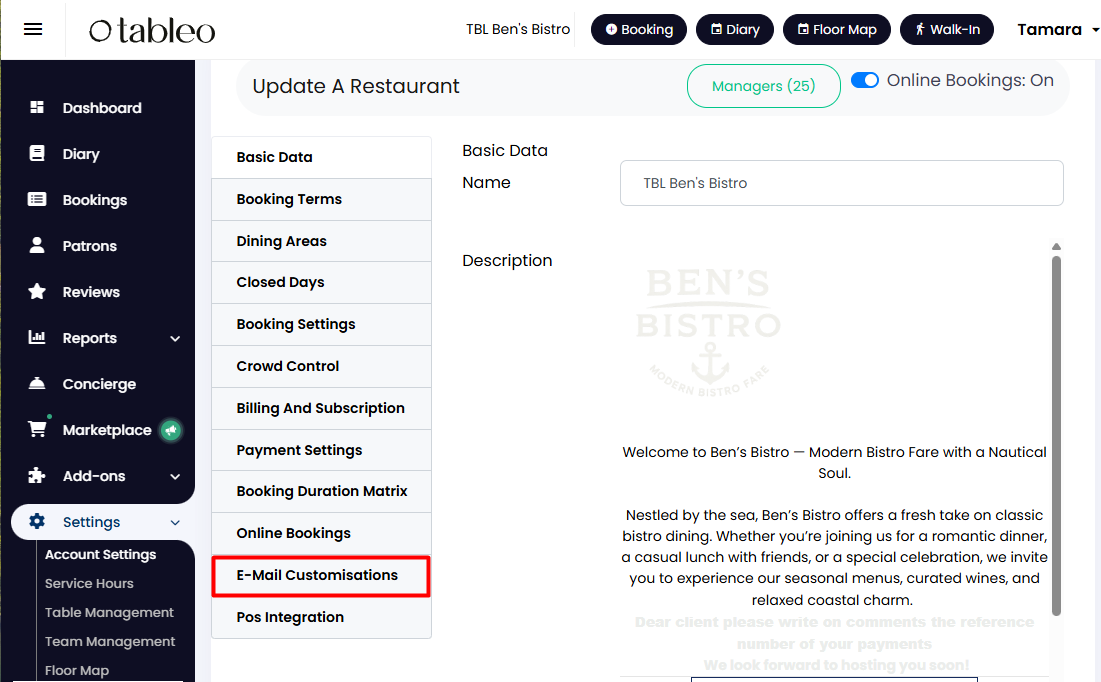Click the Bookings list icon
The width and height of the screenshot is (1101, 682).
pyautogui.click(x=37, y=199)
